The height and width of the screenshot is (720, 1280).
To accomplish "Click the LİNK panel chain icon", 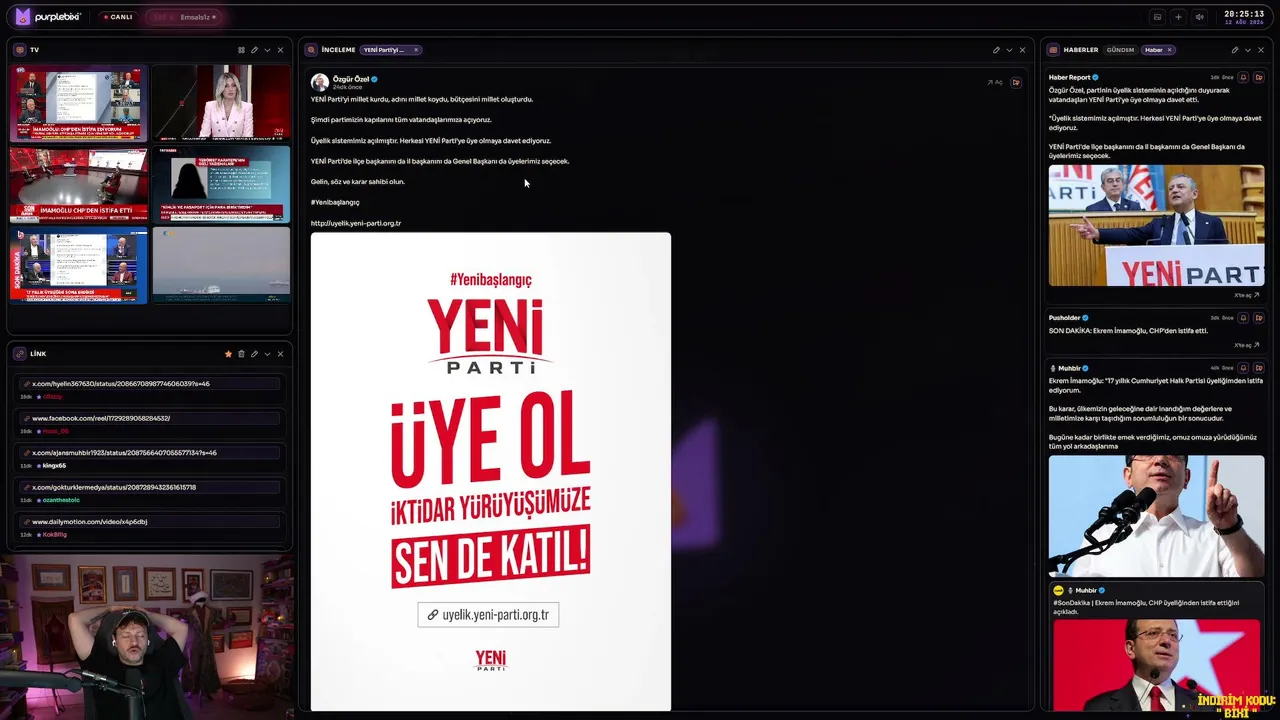I will point(20,354).
